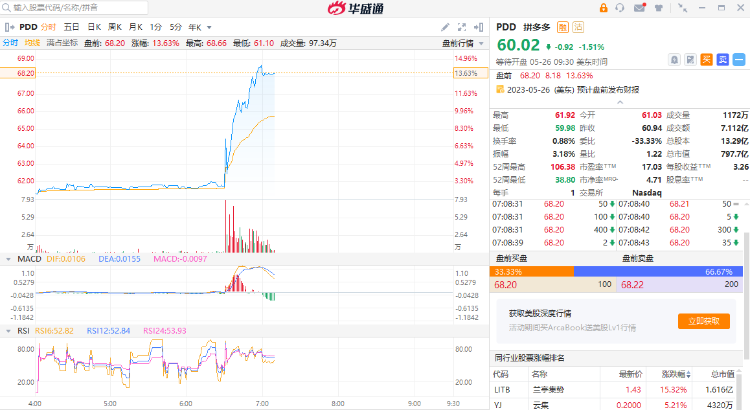Open the 盘前行情 dropdown
This screenshot has width=750, height=410.
coord(463,44)
